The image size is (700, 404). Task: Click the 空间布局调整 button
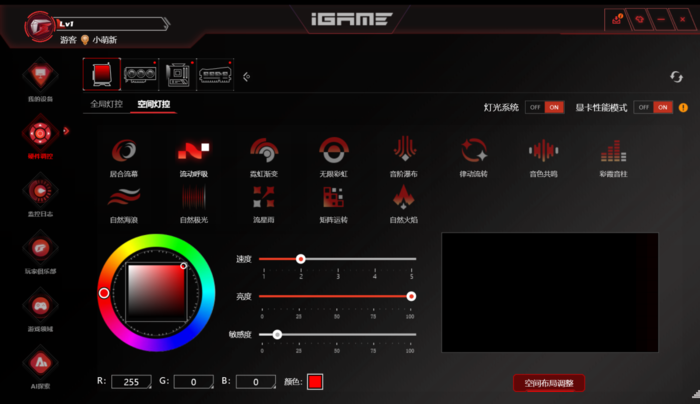coord(549,383)
